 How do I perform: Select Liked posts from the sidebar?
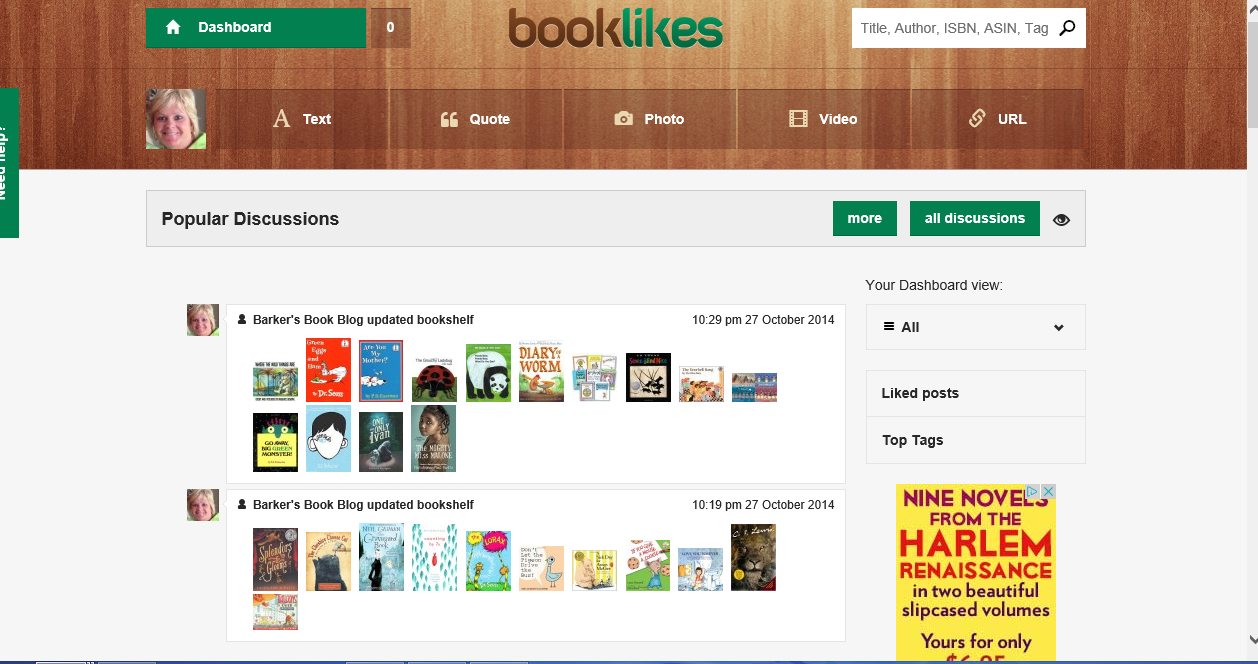pos(919,393)
